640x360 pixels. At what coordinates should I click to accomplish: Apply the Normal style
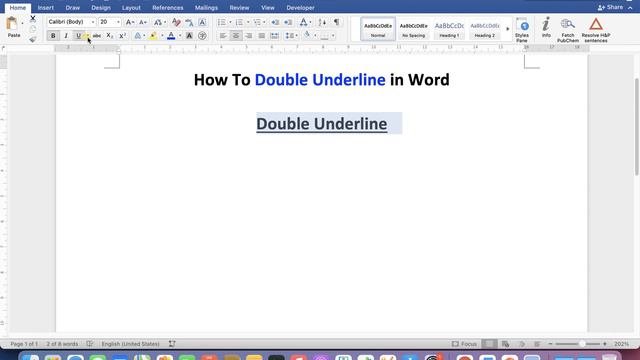coord(378,29)
